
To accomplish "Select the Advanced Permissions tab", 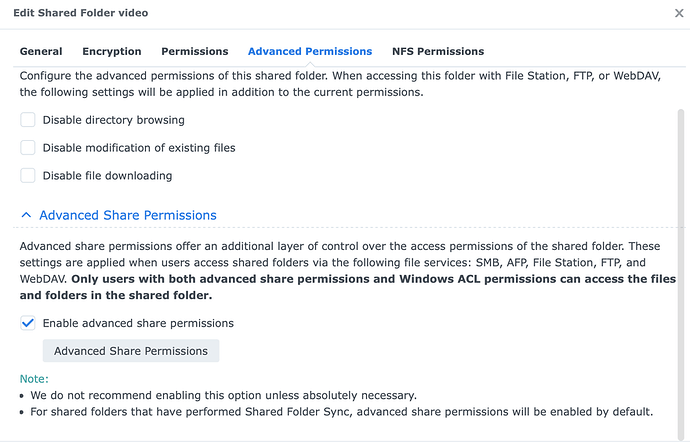I will coord(310,51).
